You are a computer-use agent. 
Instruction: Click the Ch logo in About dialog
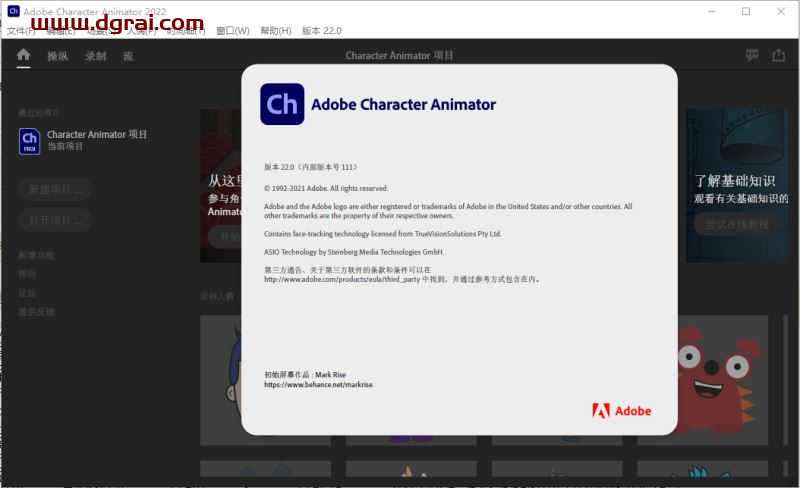click(282, 104)
